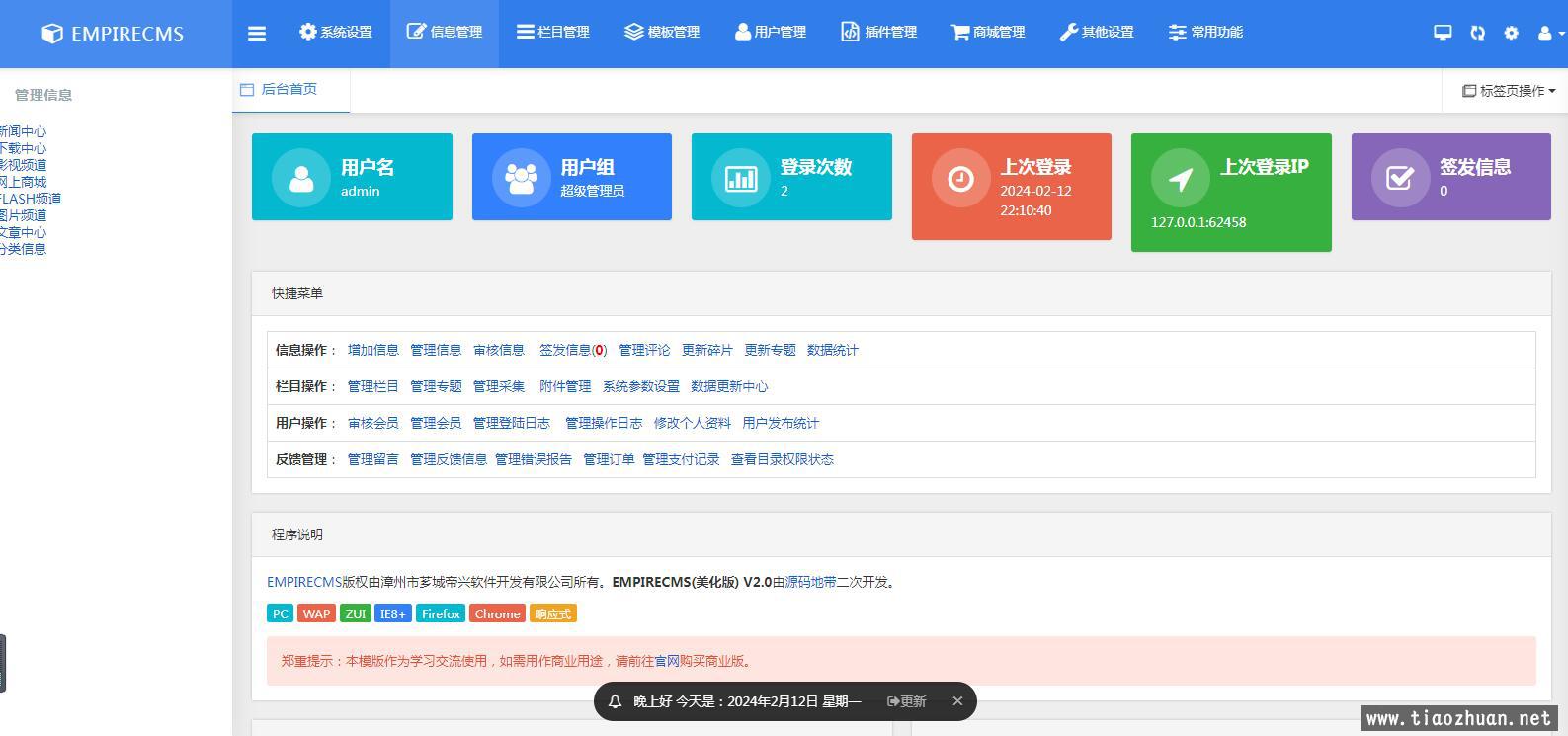Click the 管理留言 link
Screen dimensions: 1568x736
[373, 459]
